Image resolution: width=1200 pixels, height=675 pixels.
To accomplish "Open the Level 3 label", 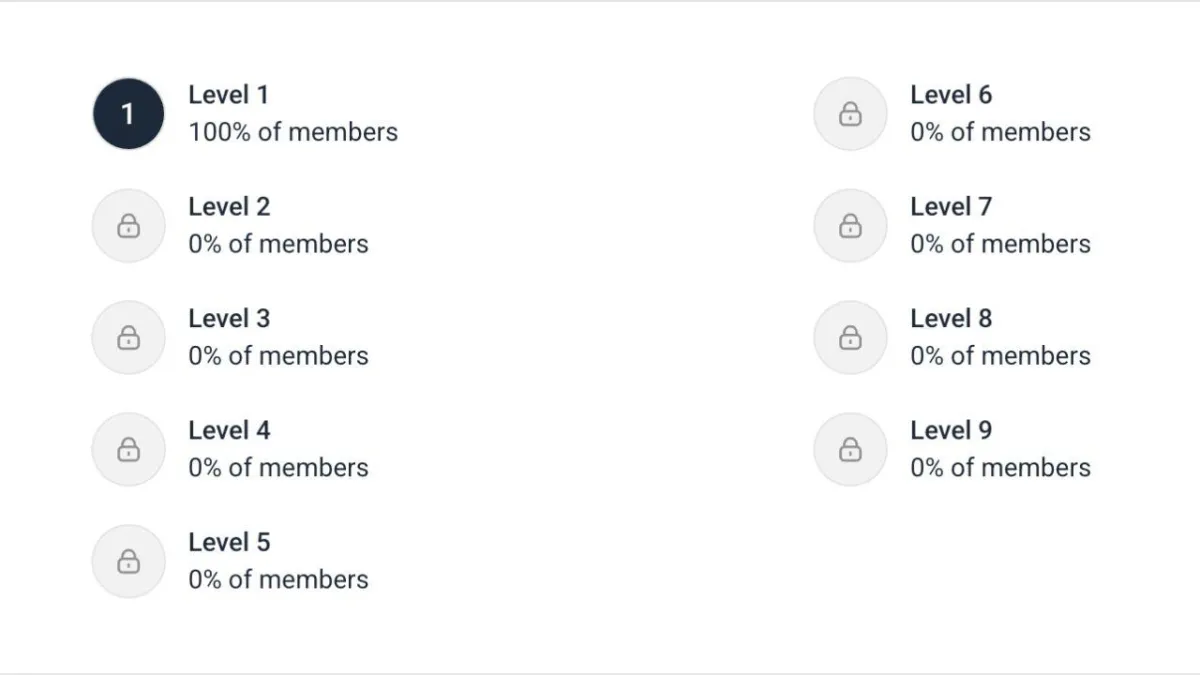I will point(229,319).
